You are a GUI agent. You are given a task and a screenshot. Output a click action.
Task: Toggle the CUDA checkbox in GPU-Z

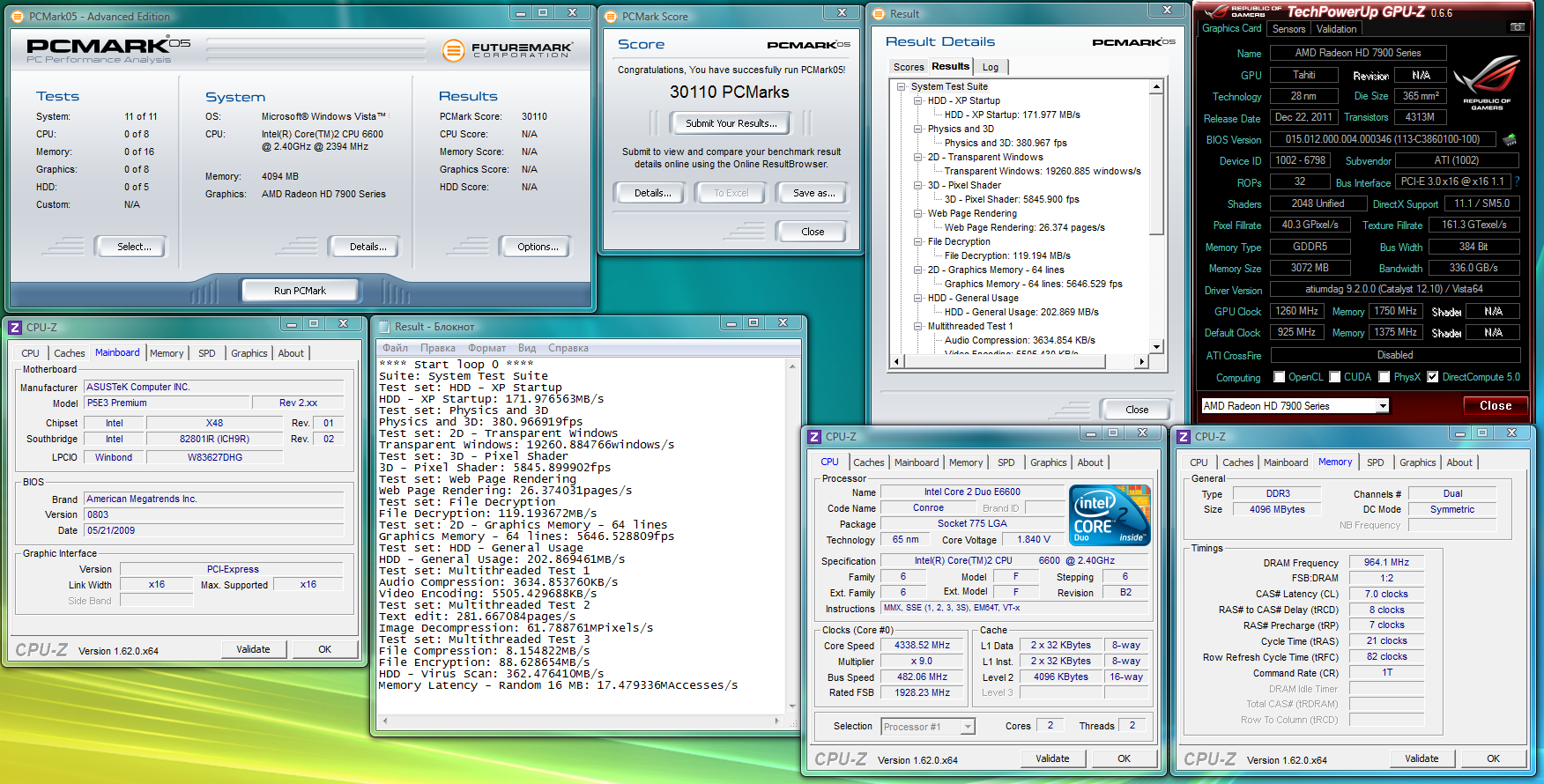click(1335, 377)
